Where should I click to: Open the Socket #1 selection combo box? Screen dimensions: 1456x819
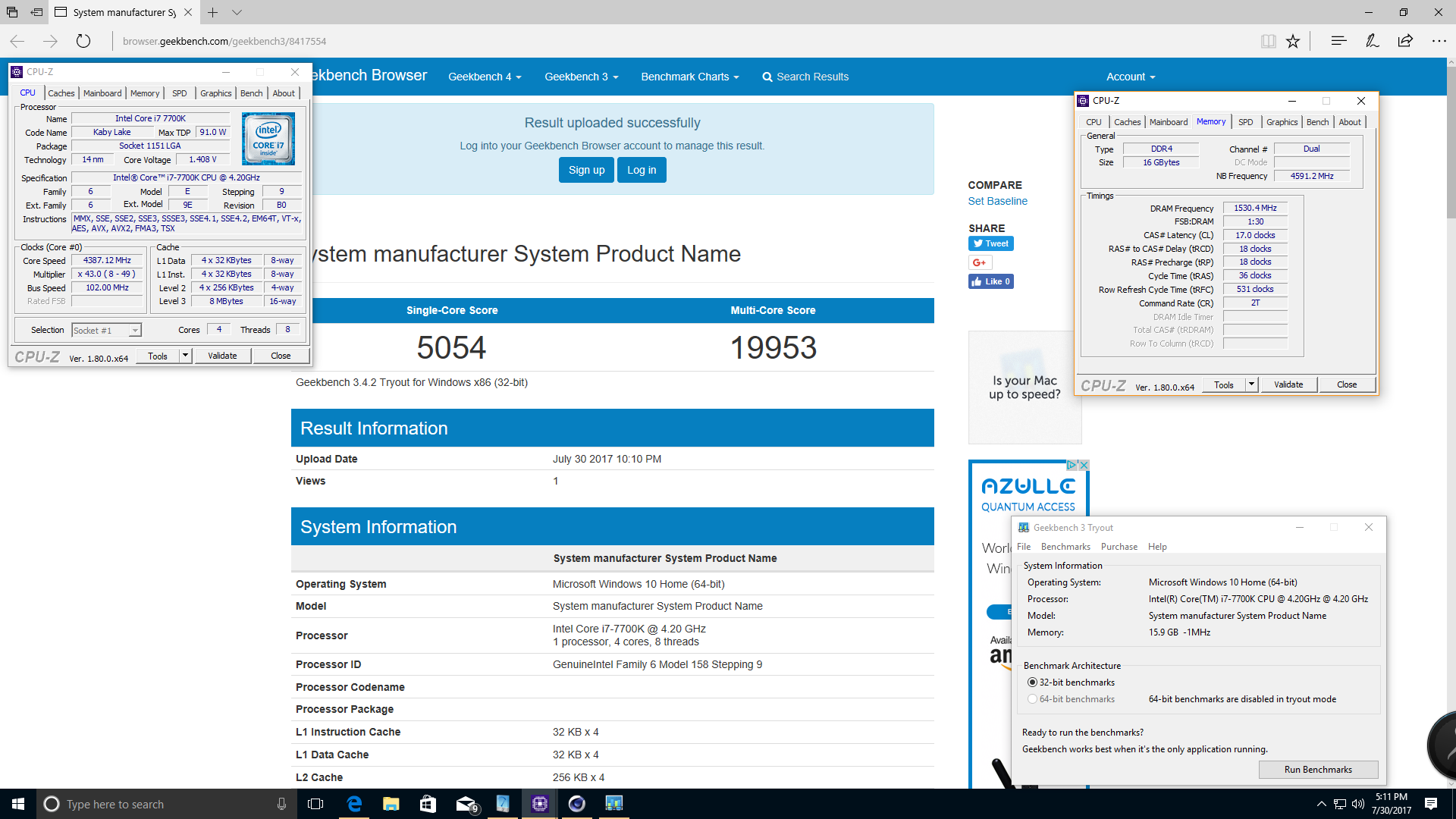tap(106, 330)
